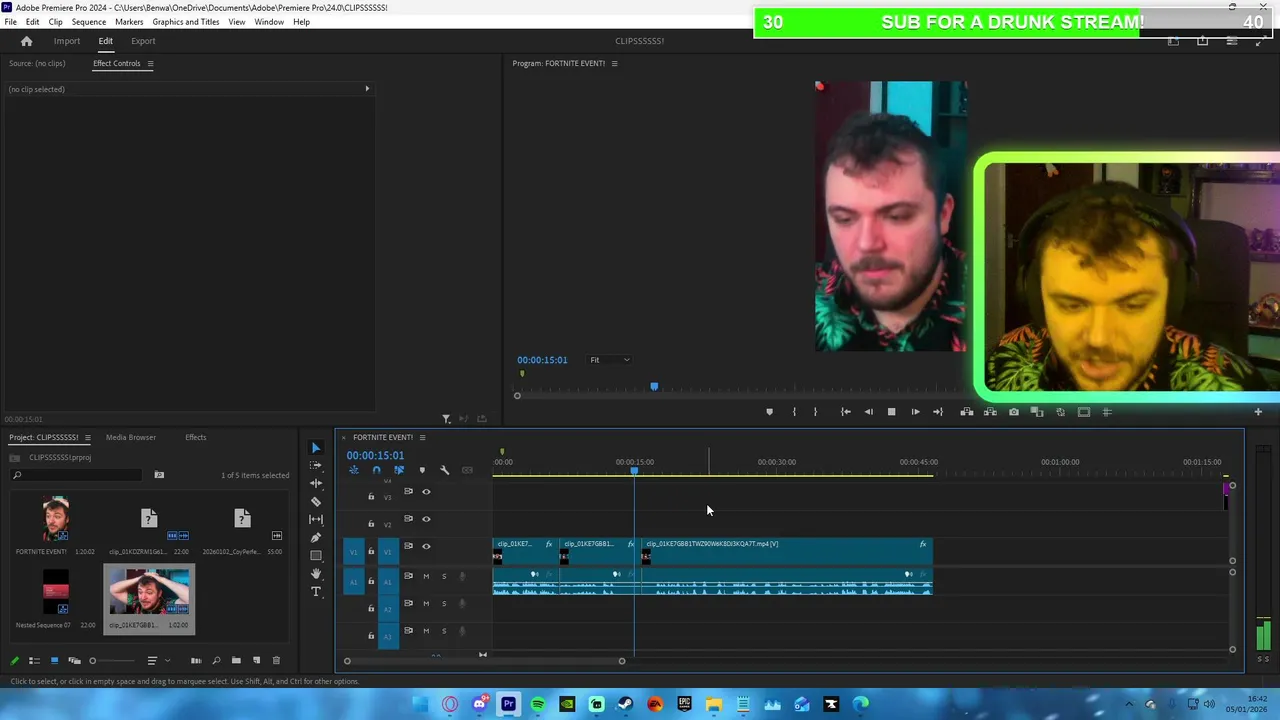
Task: Toggle project writable green pencil icon
Action: click(x=14, y=660)
